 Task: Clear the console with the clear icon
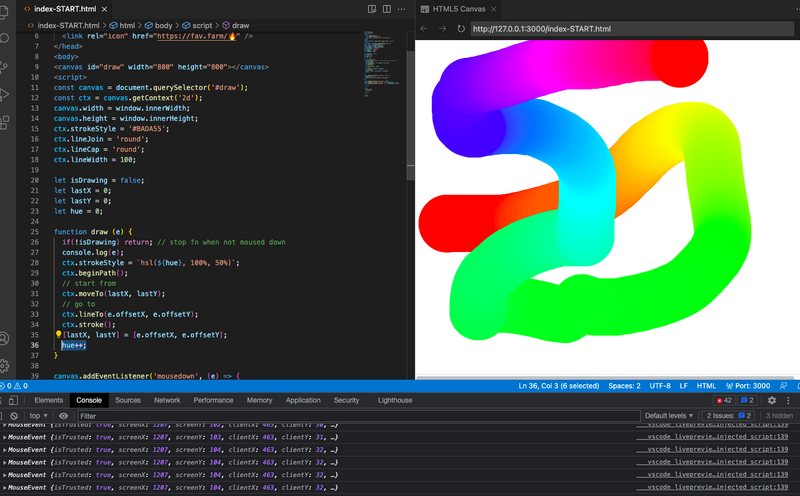coord(14,415)
